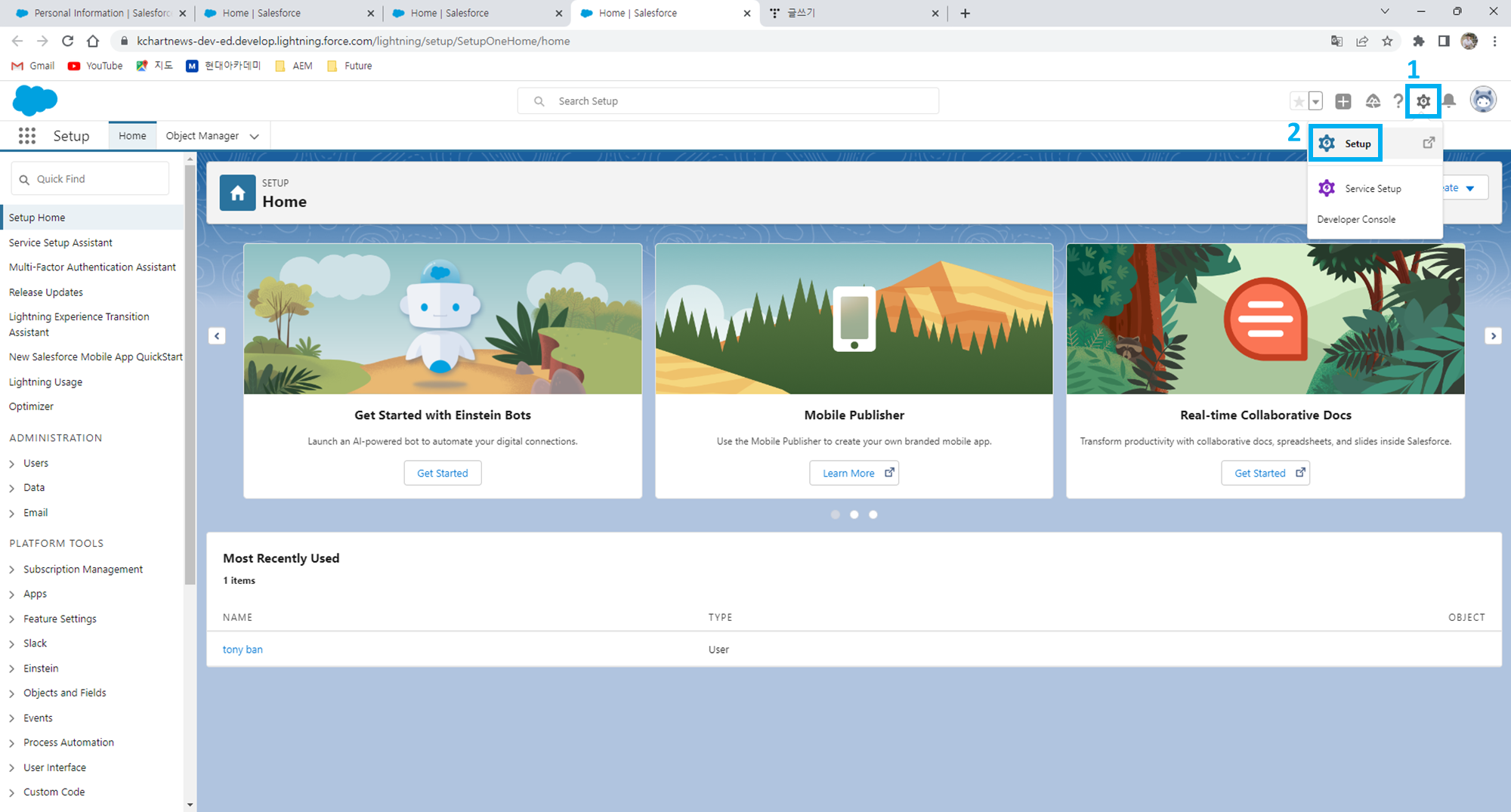Open Developer Console from menu

(x=1356, y=220)
